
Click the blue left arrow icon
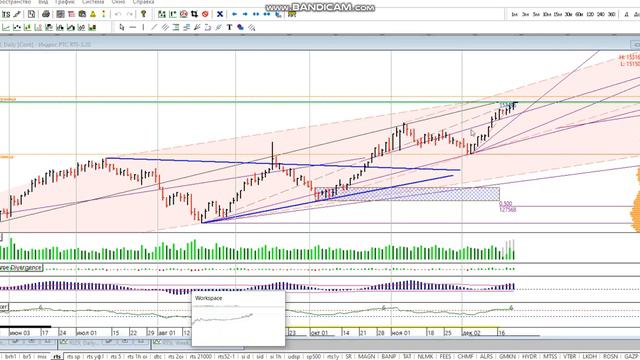click(x=234, y=14)
